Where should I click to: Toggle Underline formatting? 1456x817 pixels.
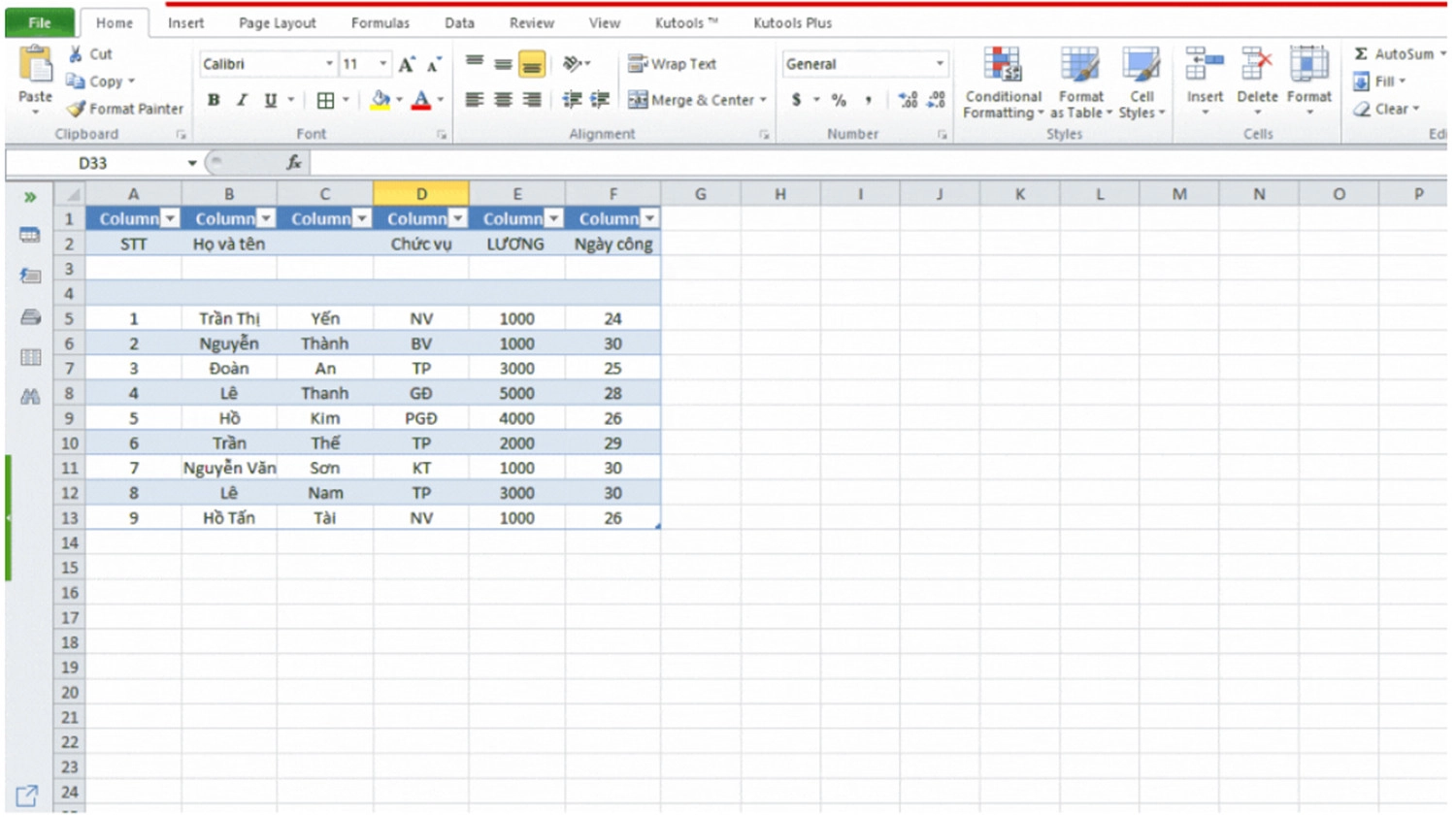point(270,100)
